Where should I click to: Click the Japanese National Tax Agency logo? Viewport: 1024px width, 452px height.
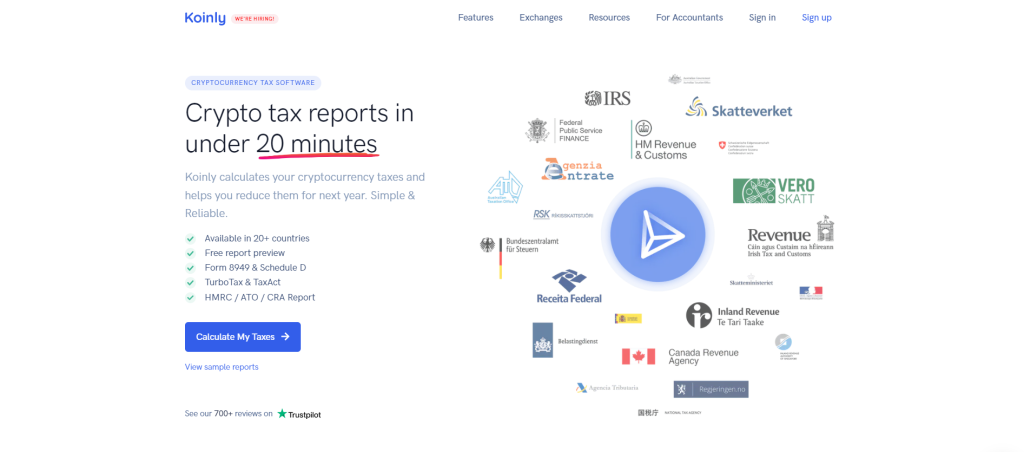coord(669,412)
